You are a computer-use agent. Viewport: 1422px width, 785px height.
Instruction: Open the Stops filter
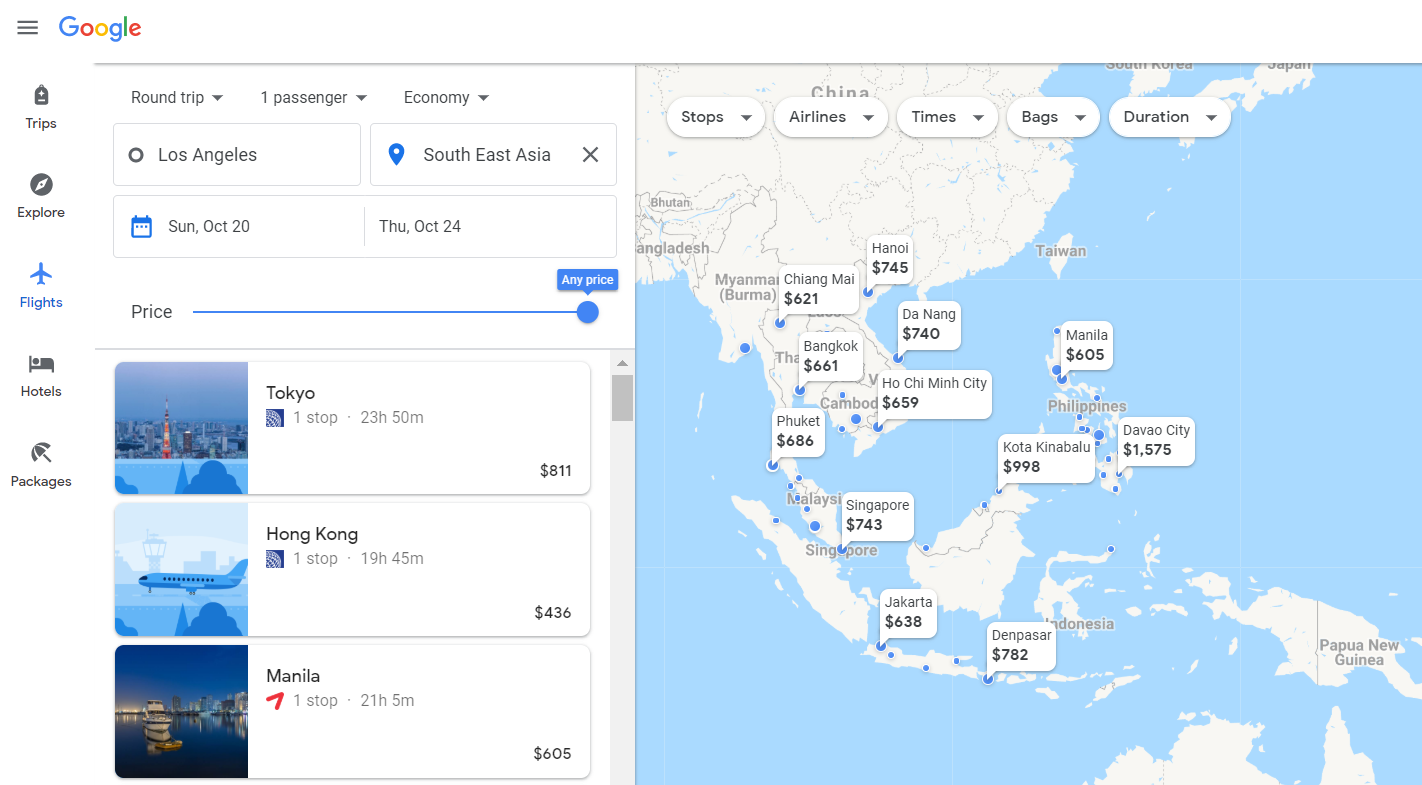(716, 117)
